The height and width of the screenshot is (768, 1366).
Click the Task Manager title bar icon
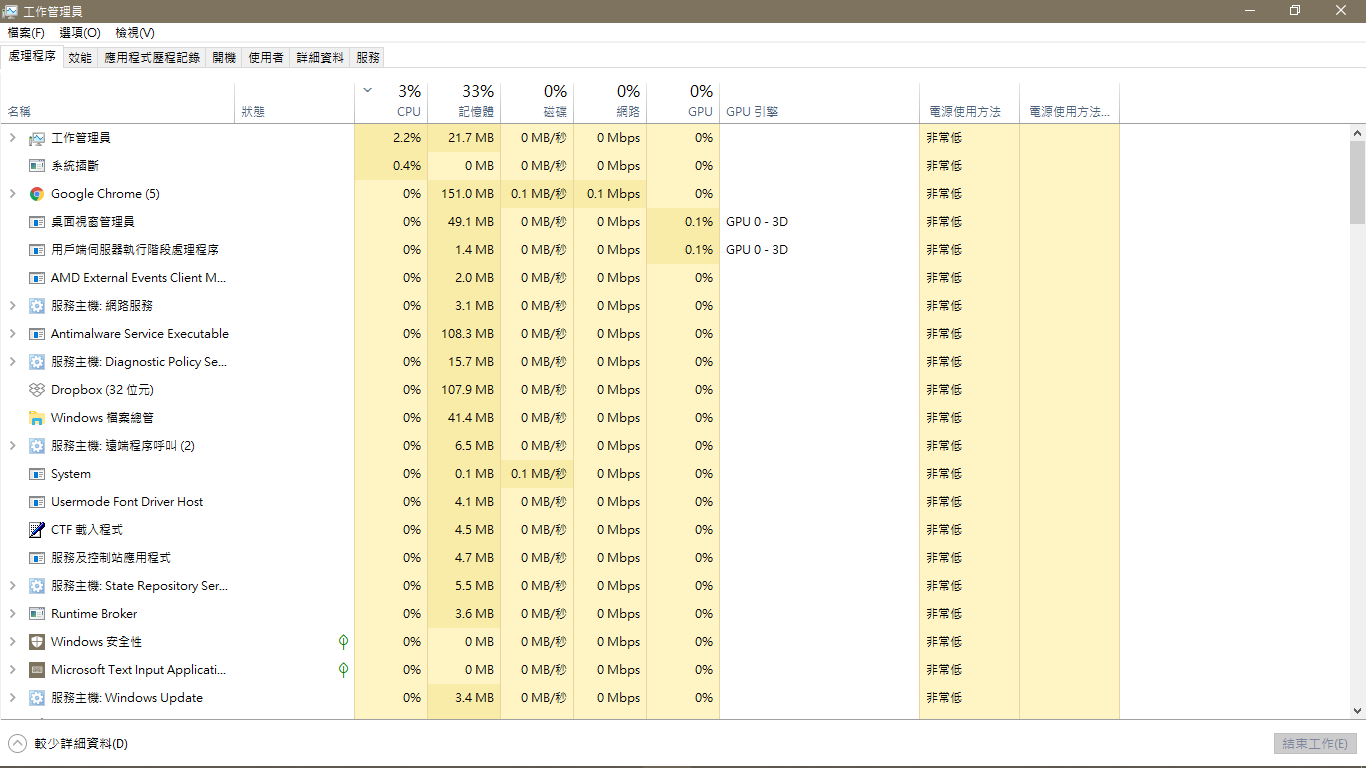[x=10, y=11]
